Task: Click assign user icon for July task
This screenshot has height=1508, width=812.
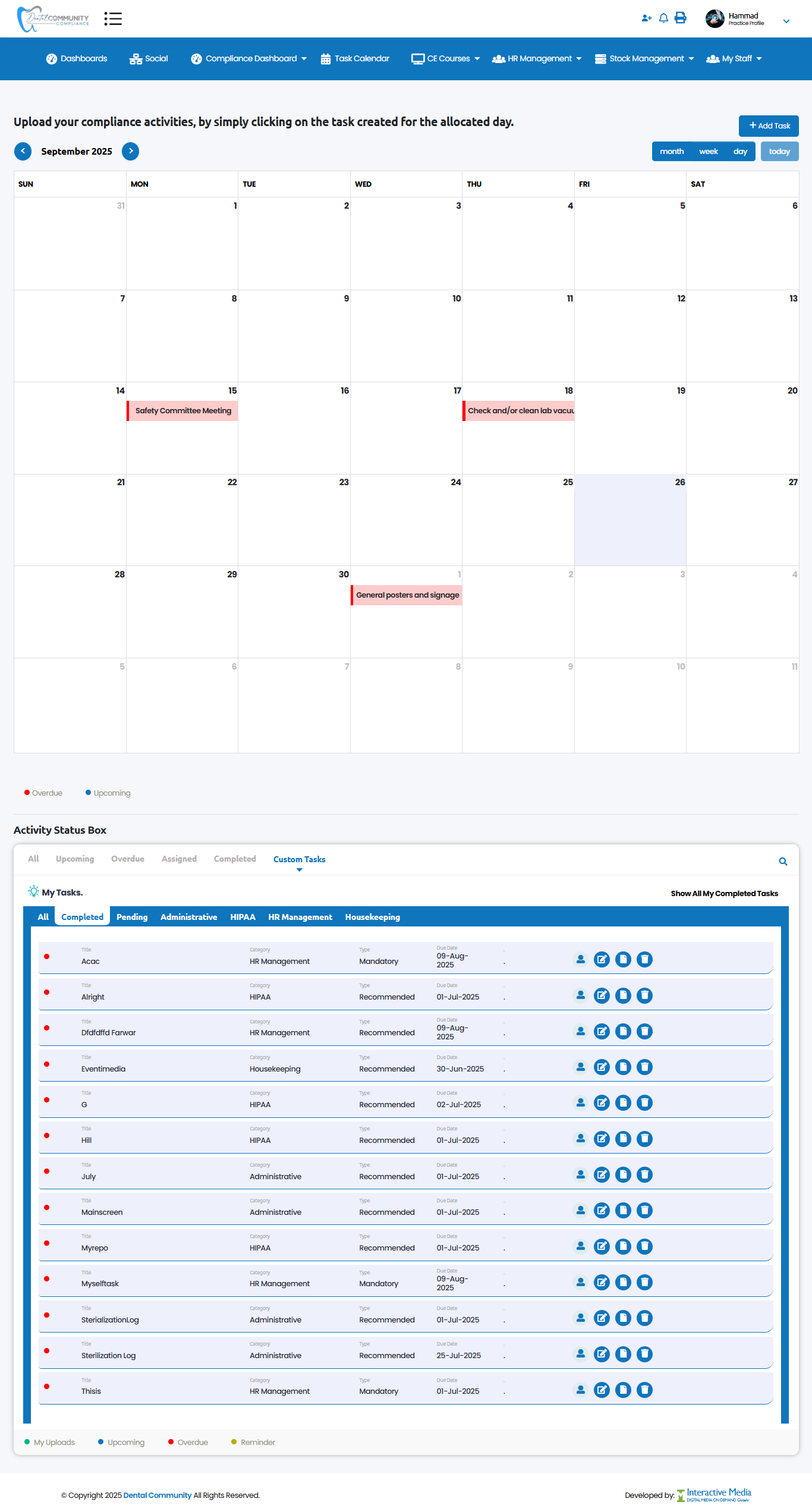Action: [x=581, y=1174]
